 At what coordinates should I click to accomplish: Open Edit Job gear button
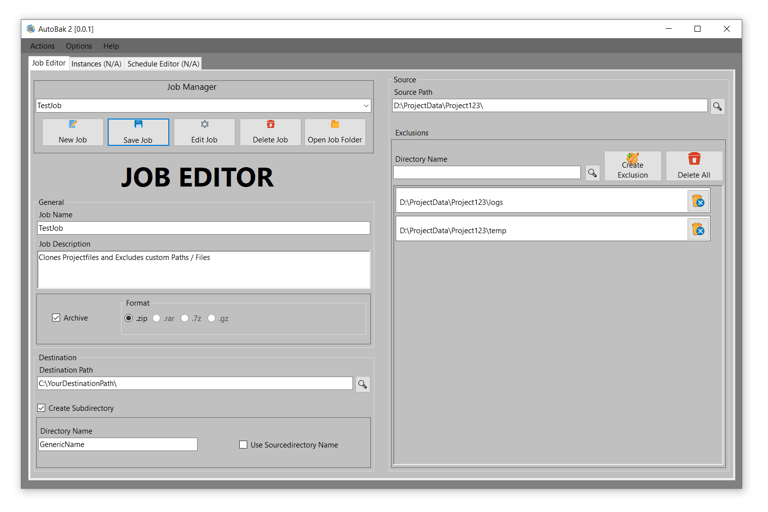pyautogui.click(x=204, y=132)
